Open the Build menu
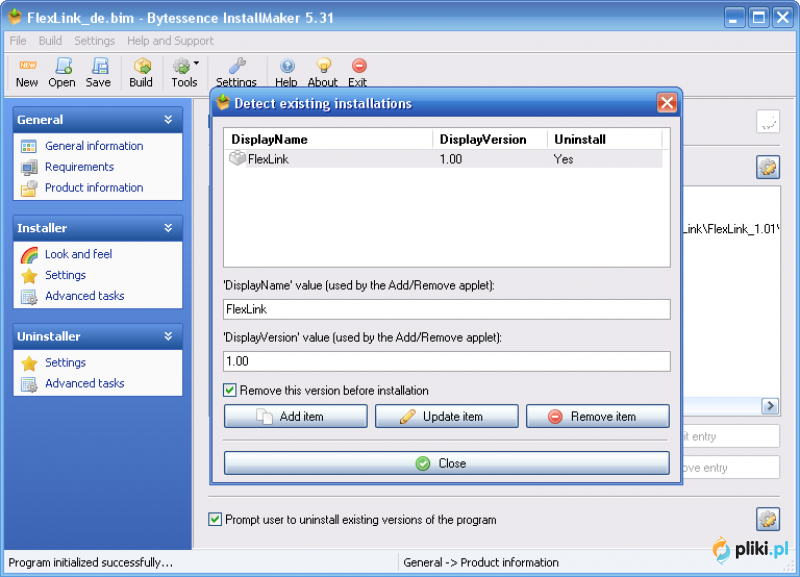 [51, 41]
